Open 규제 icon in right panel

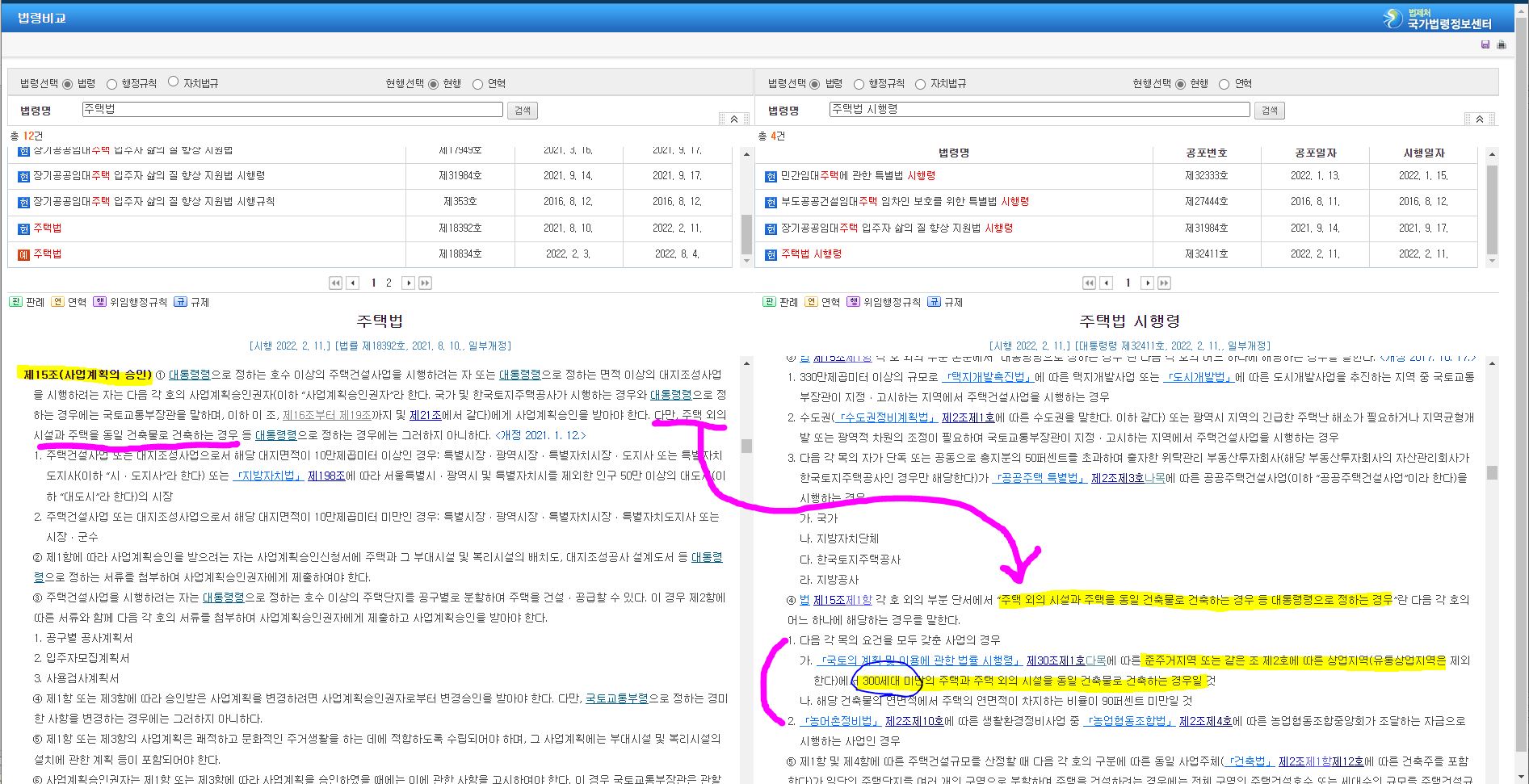[x=934, y=302]
